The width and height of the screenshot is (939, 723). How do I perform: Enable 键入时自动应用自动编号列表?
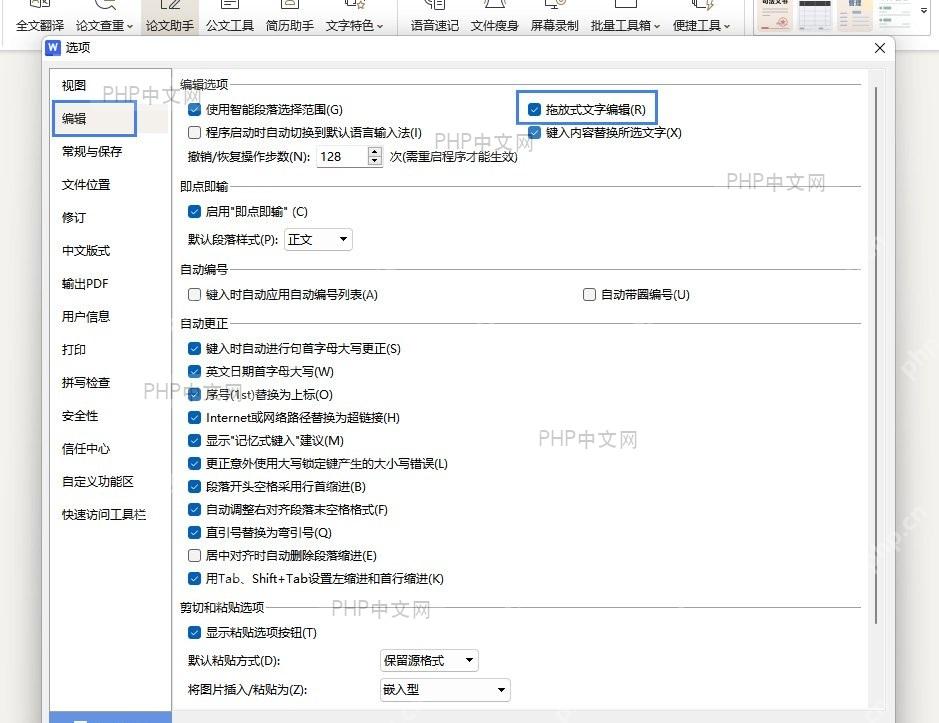pos(194,295)
